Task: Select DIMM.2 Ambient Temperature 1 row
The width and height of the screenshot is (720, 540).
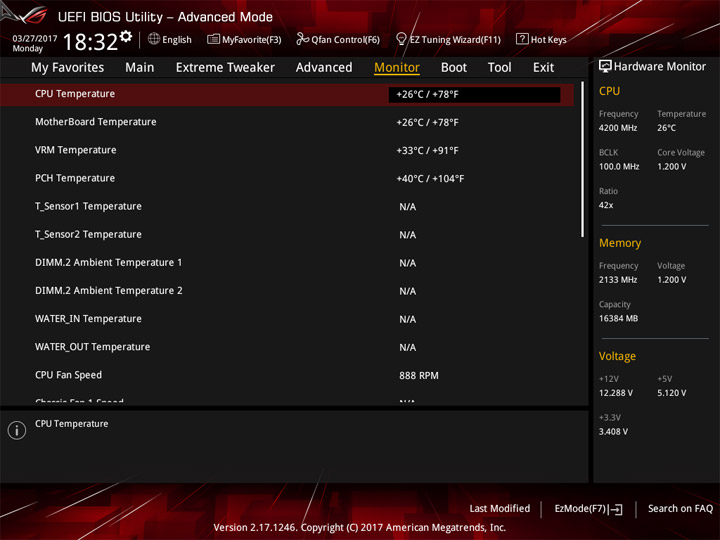Action: point(287,263)
